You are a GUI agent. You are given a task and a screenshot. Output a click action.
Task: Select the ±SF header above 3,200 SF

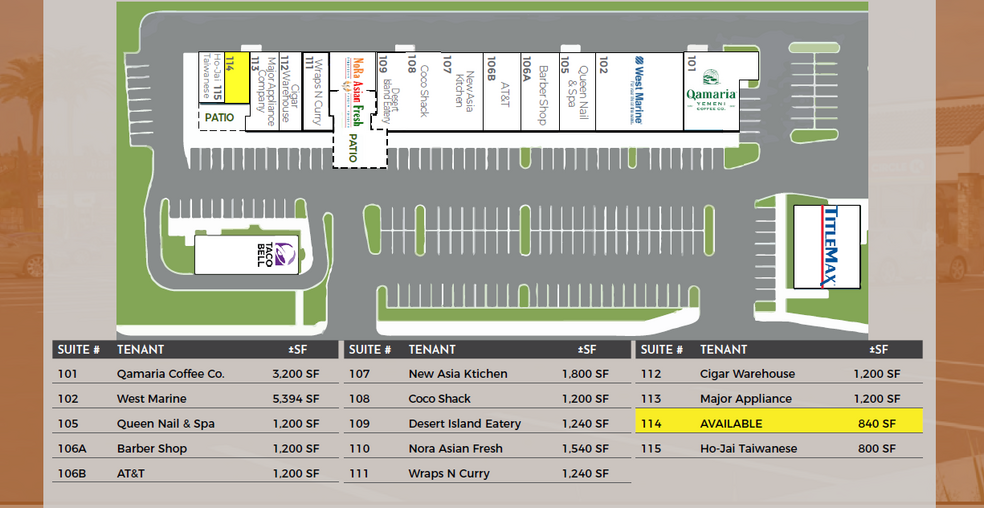(295, 350)
